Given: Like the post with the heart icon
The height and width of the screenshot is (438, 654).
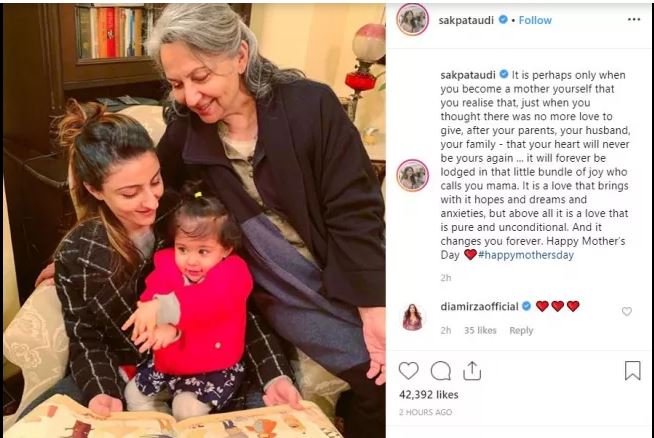Looking at the screenshot, I should pyautogui.click(x=408, y=370).
